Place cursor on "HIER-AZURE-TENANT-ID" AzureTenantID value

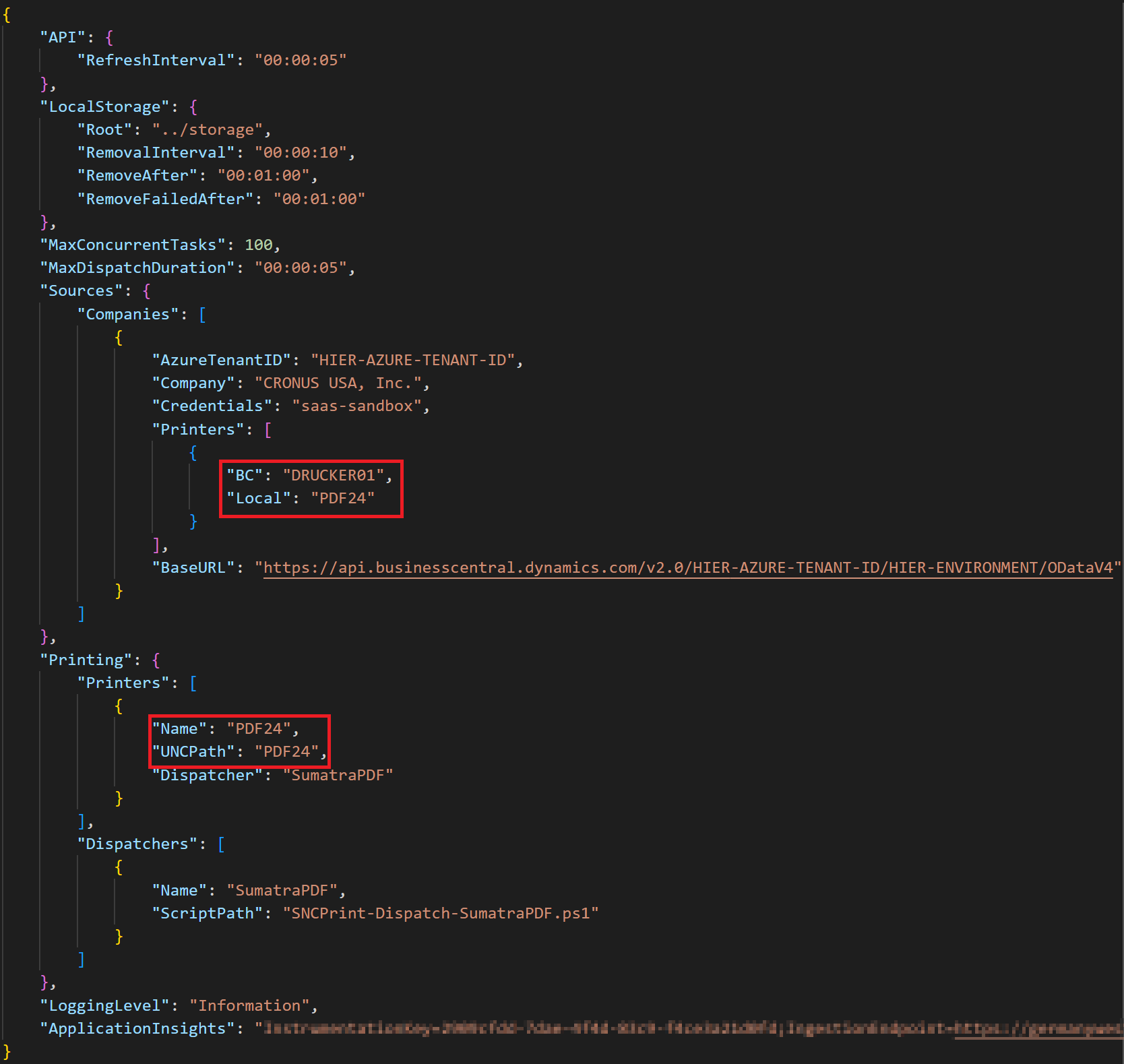coord(412,361)
